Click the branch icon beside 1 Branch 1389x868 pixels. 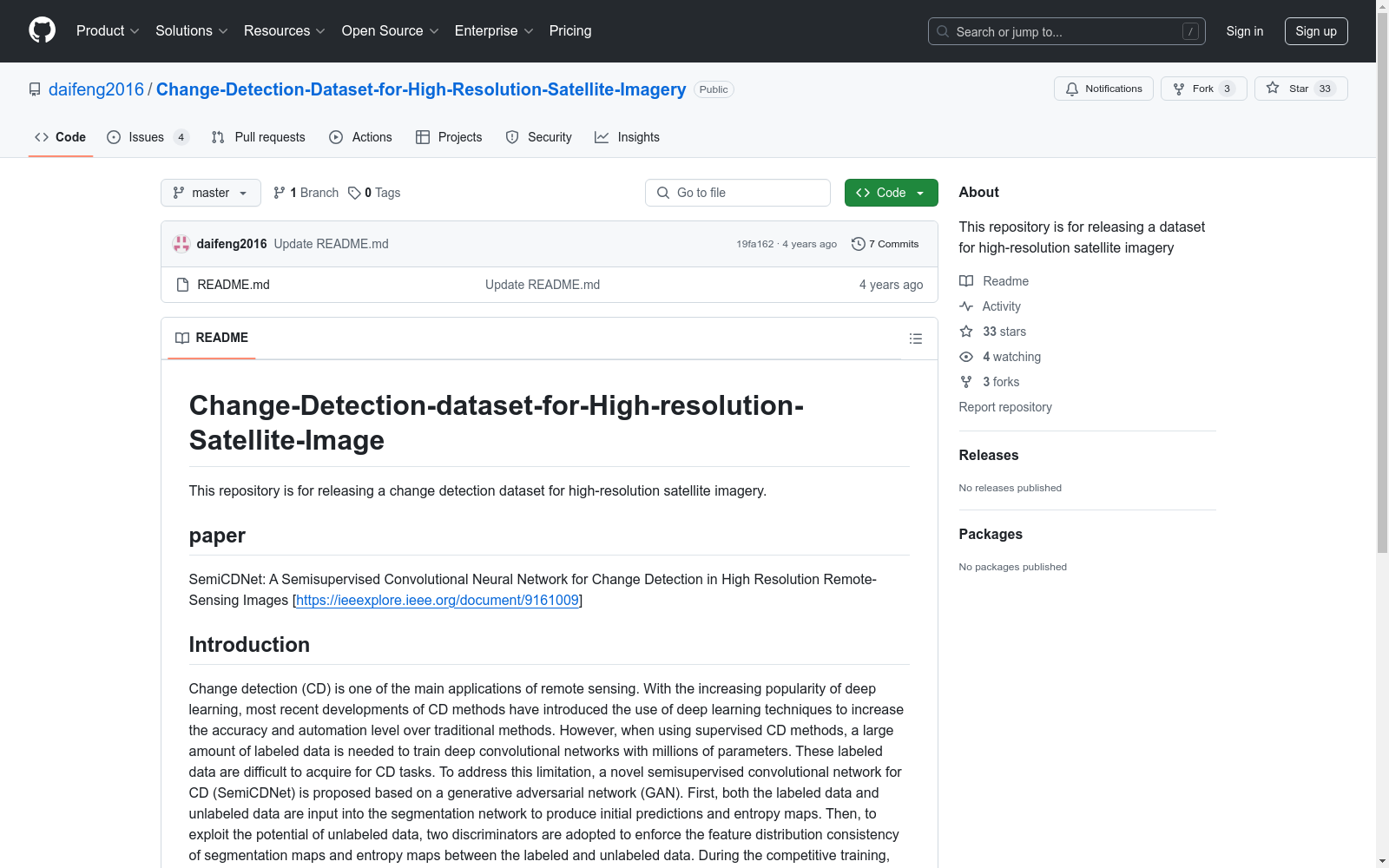279,192
